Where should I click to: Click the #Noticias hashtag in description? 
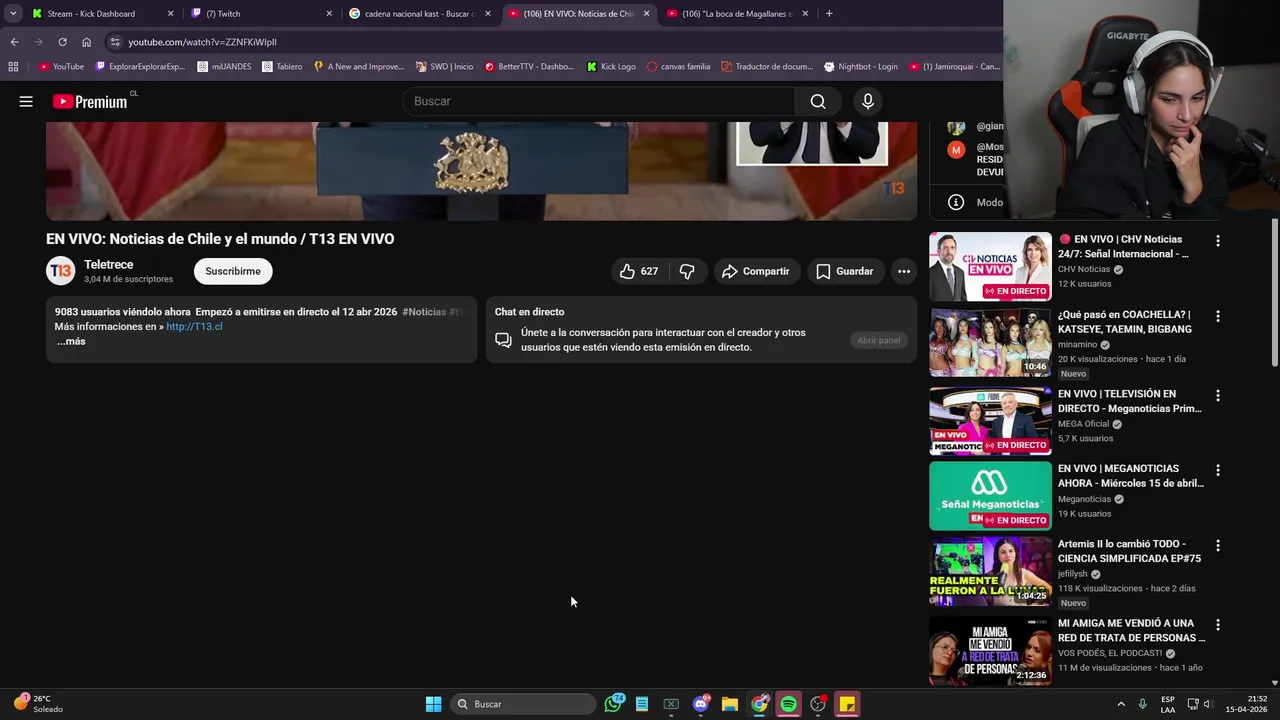click(424, 312)
